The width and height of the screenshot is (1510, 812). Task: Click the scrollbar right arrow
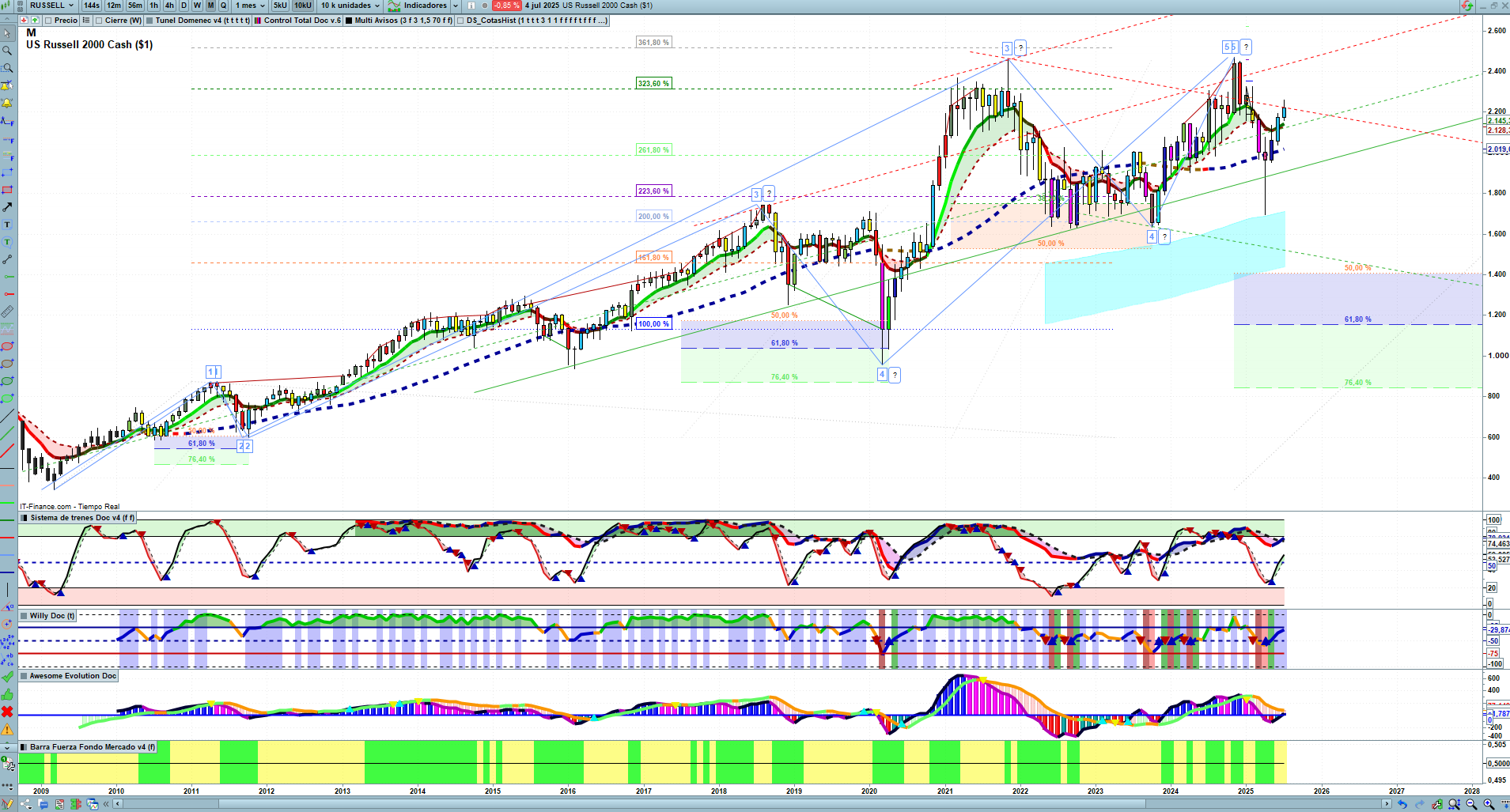click(1386, 804)
